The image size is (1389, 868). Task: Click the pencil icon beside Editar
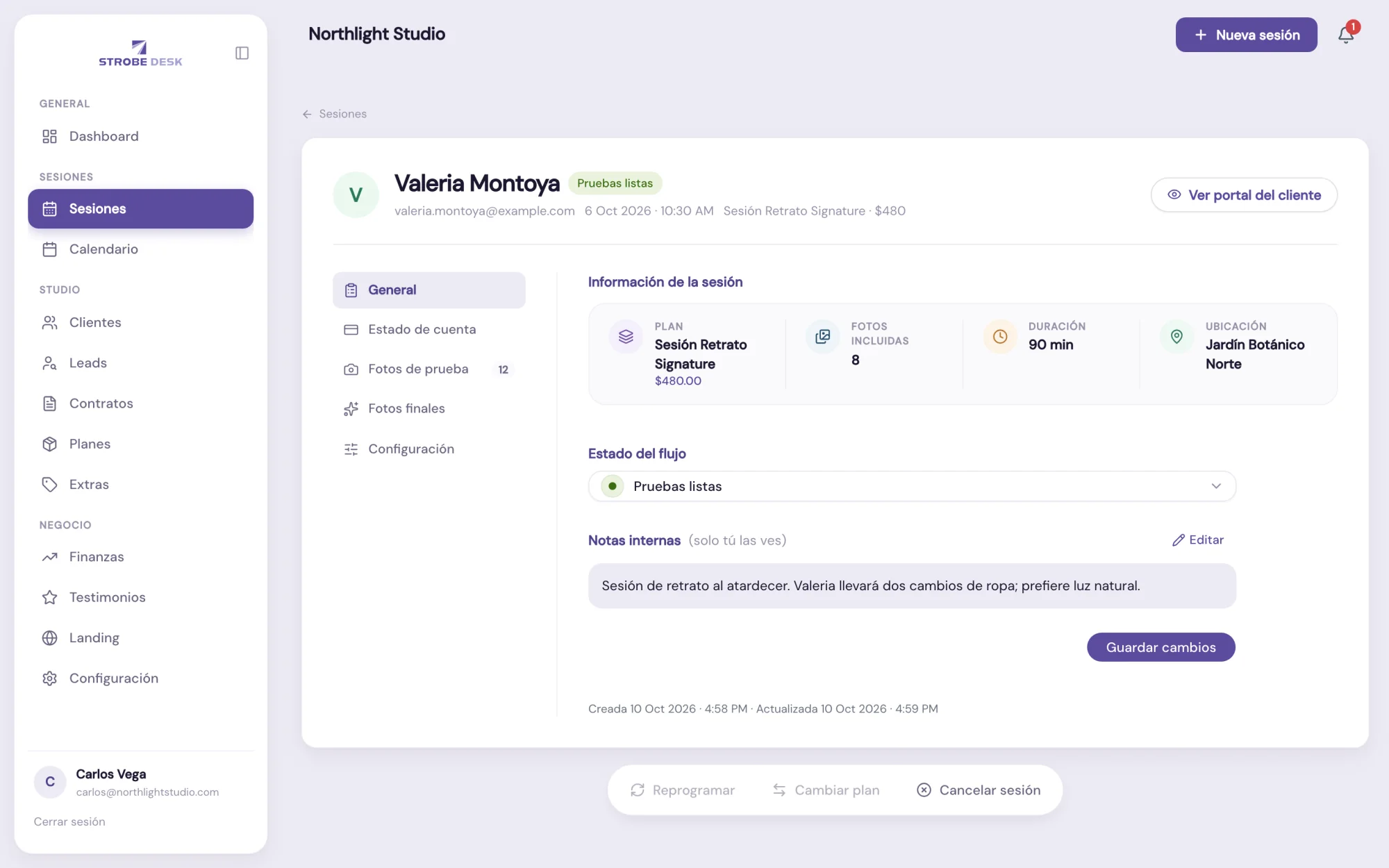tap(1179, 540)
